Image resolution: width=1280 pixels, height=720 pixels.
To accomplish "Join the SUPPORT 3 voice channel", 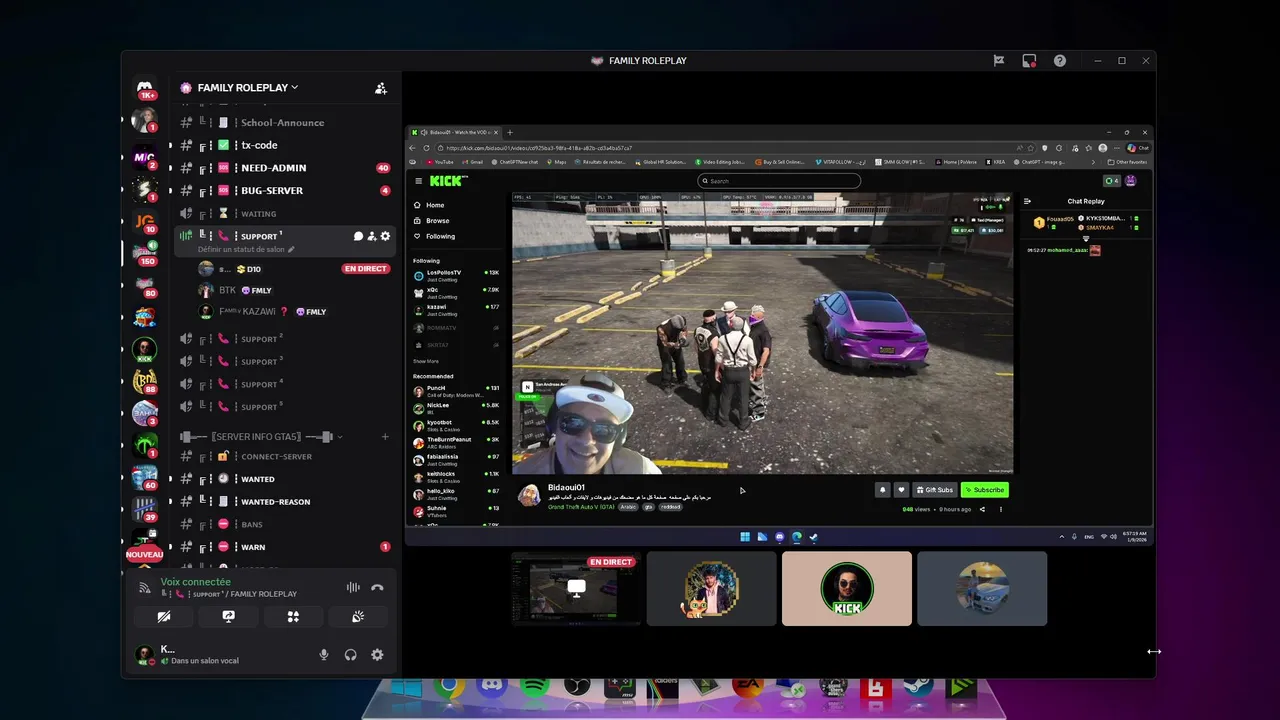I will click(284, 361).
